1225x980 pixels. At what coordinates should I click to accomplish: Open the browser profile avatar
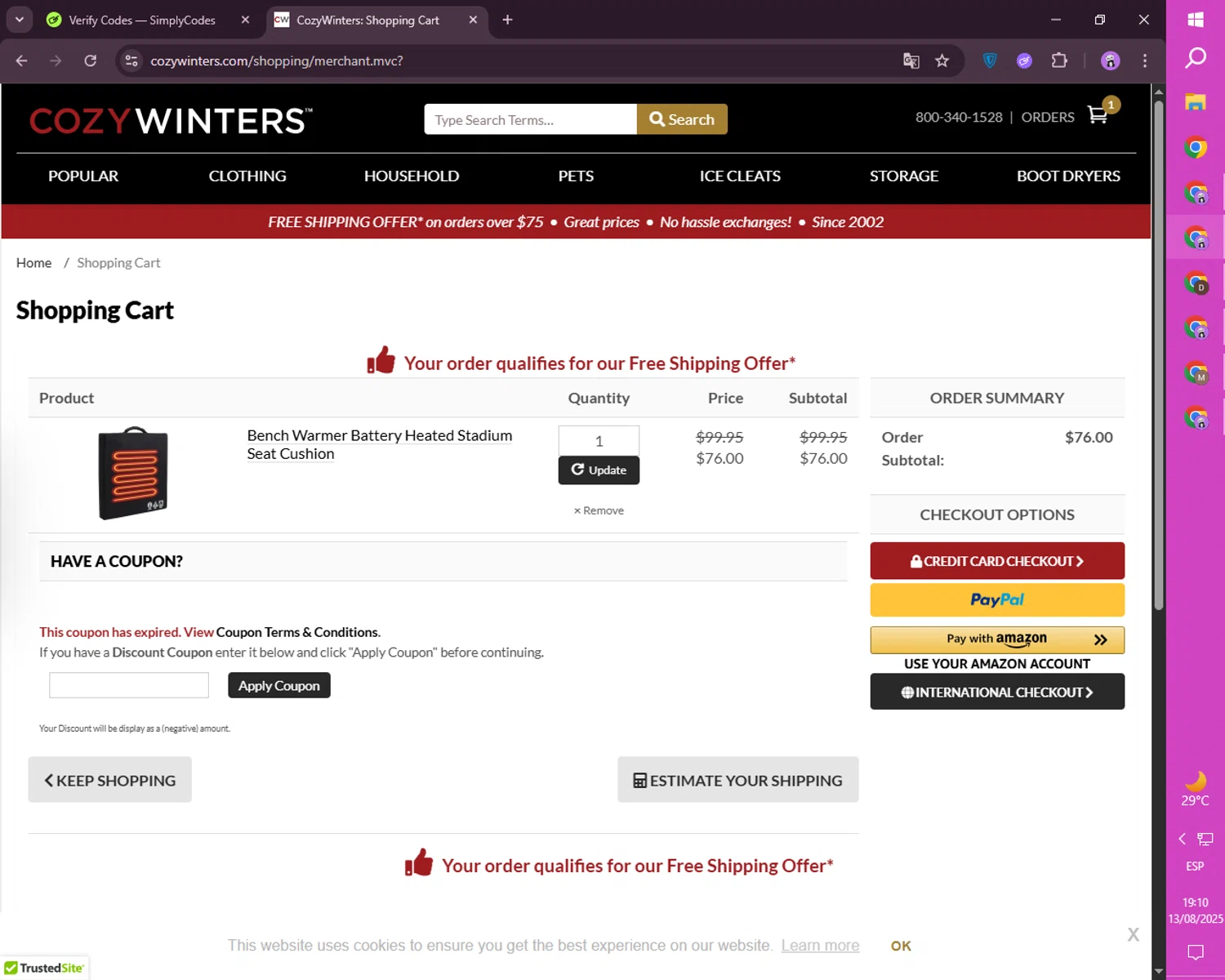pyautogui.click(x=1110, y=60)
